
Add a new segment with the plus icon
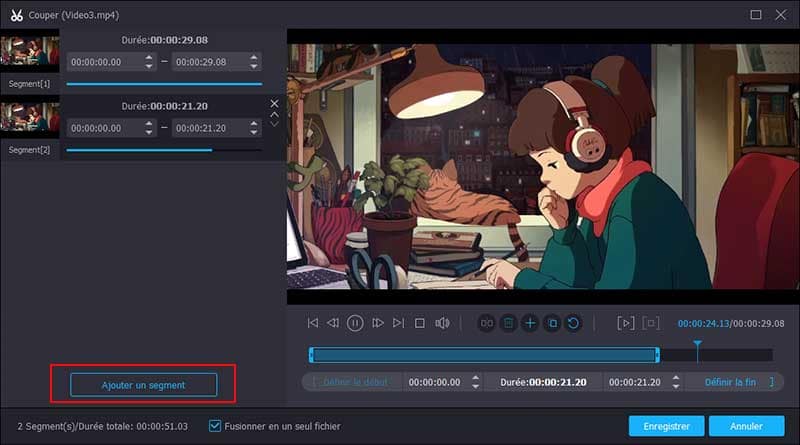[x=530, y=323]
